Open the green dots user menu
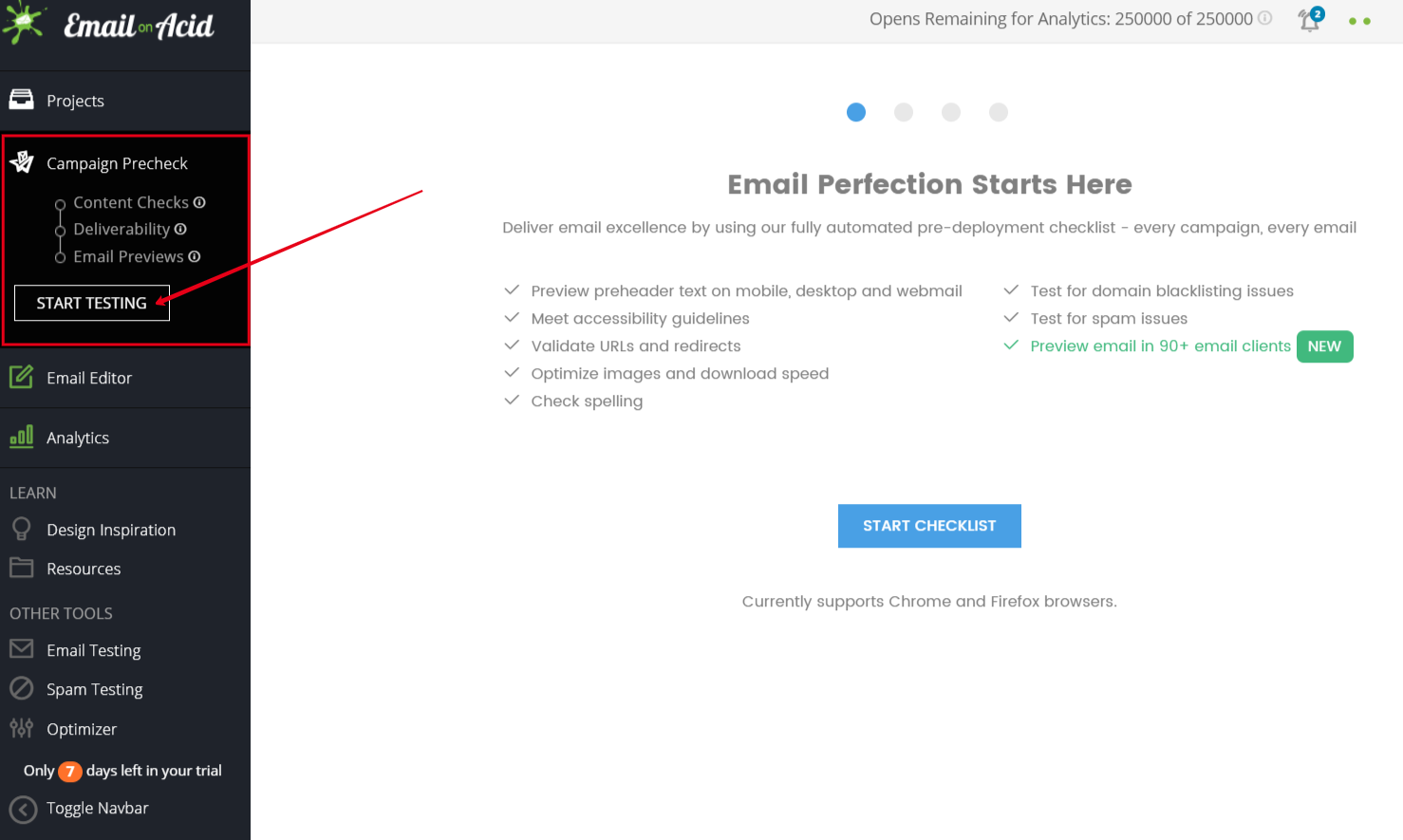Viewport: 1403px width, 840px height. (x=1359, y=21)
